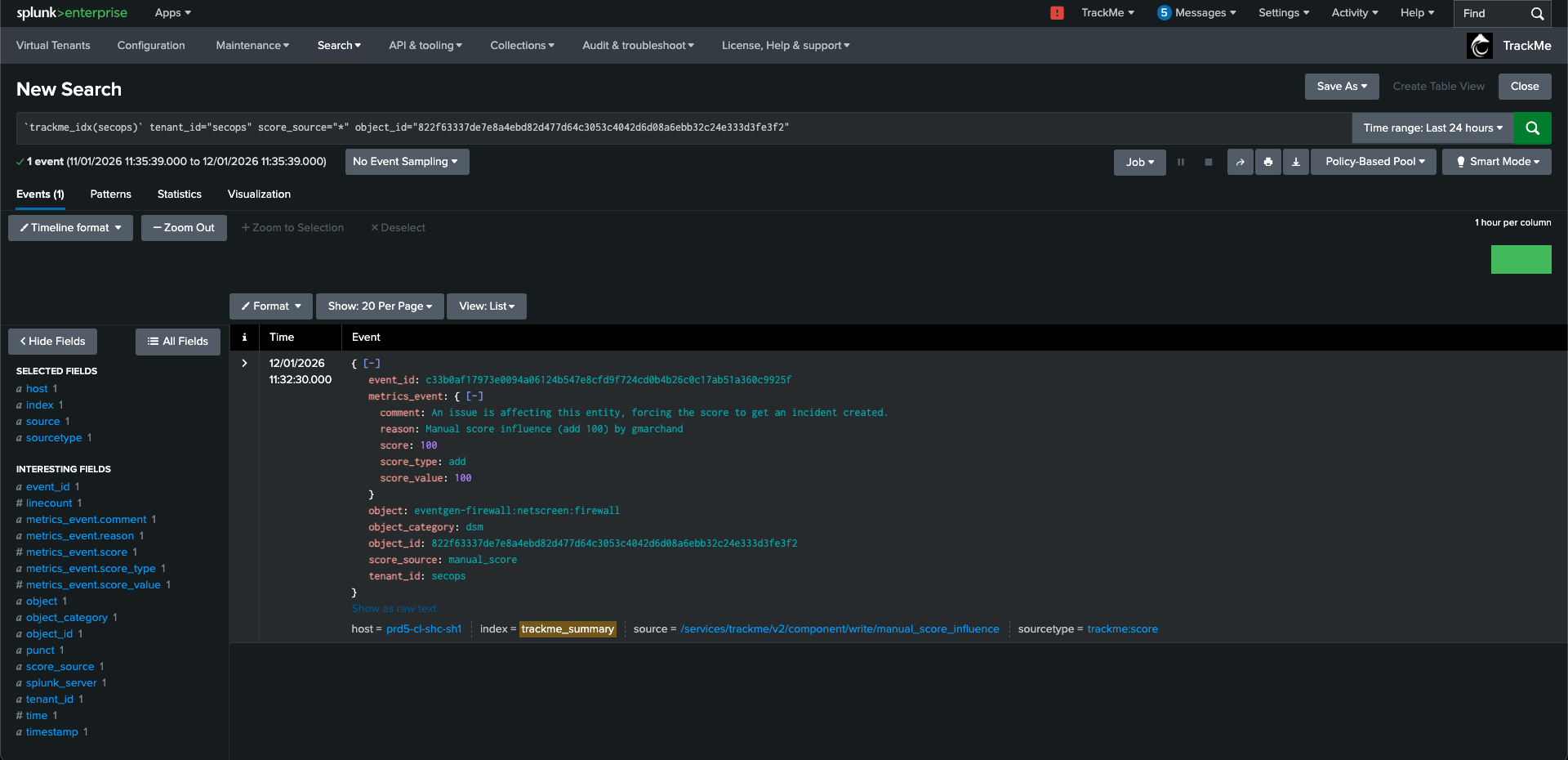Click the share search results icon
Screen dimensions: 1568x760
coord(1240,162)
